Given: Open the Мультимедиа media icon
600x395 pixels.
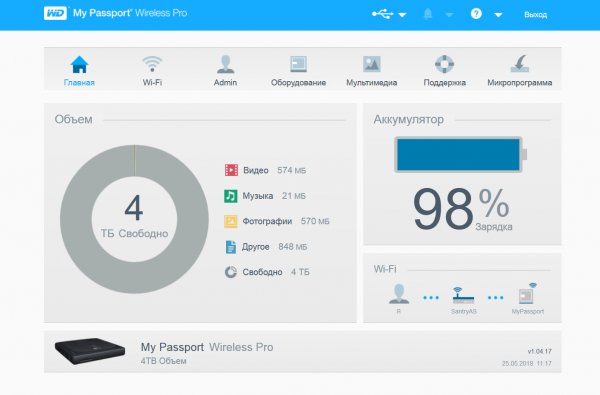Looking at the screenshot, I should tap(372, 64).
